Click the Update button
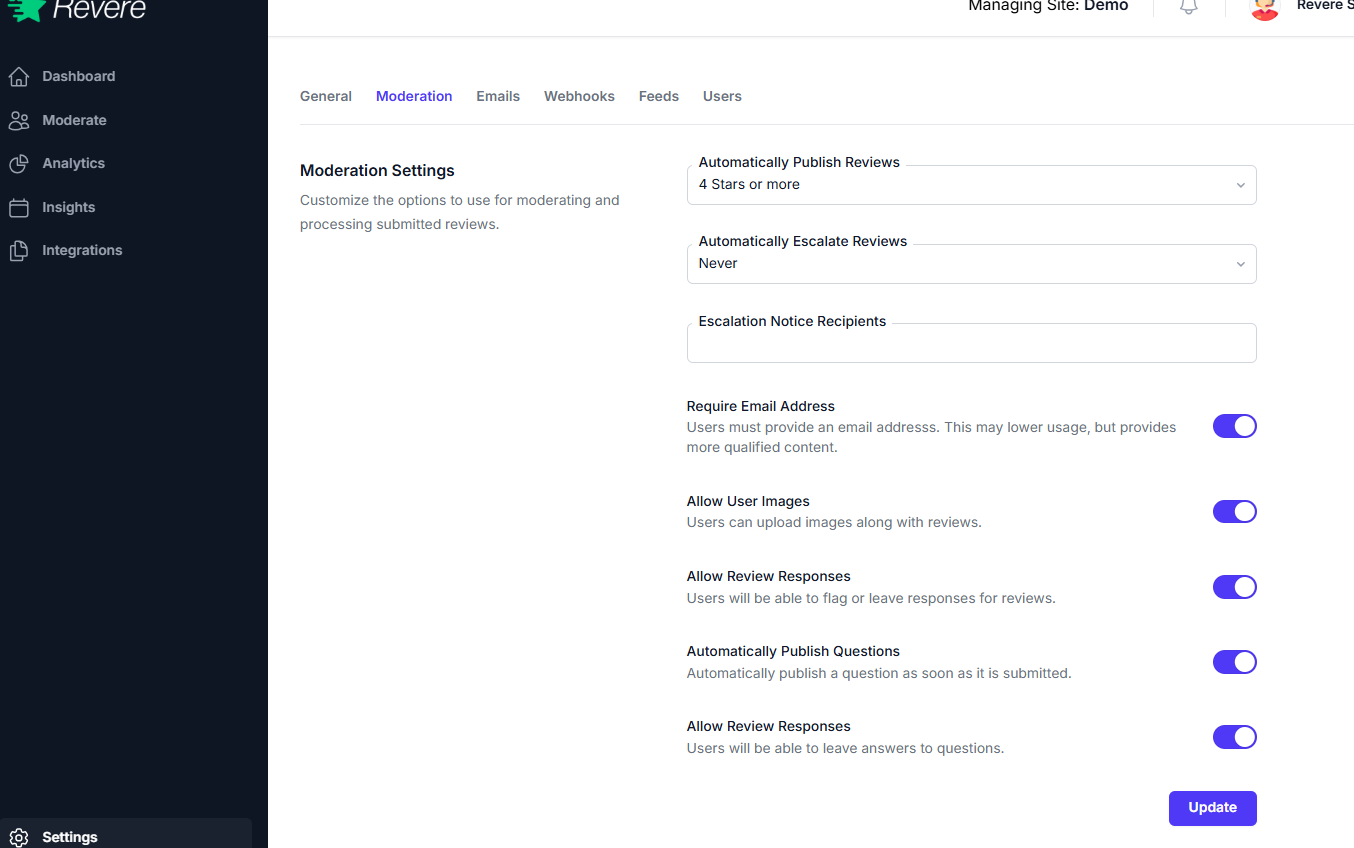Image resolution: width=1354 pixels, height=848 pixels. (x=1212, y=808)
